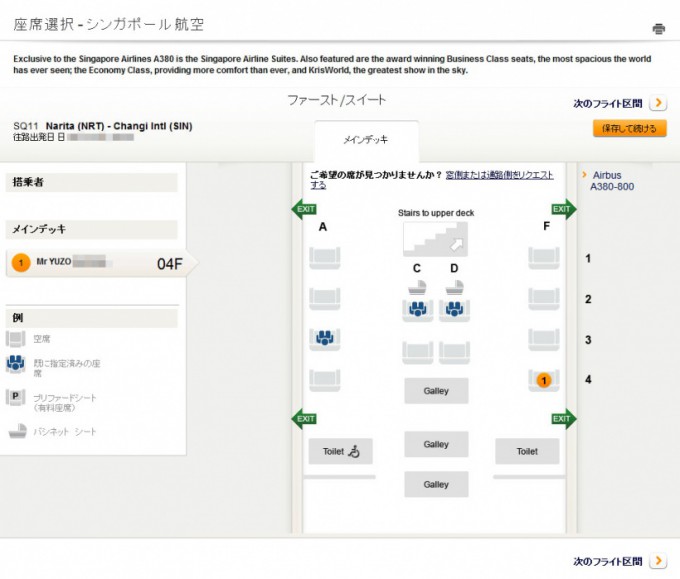Select empty seat 2F
Screen dimensions: 680x579
click(x=544, y=299)
